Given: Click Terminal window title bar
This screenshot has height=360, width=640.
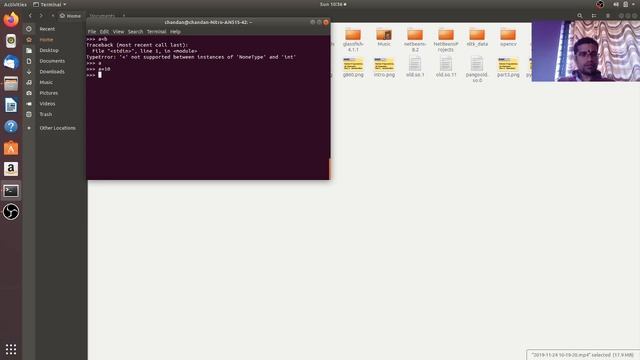Looking at the screenshot, I should click(x=208, y=22).
